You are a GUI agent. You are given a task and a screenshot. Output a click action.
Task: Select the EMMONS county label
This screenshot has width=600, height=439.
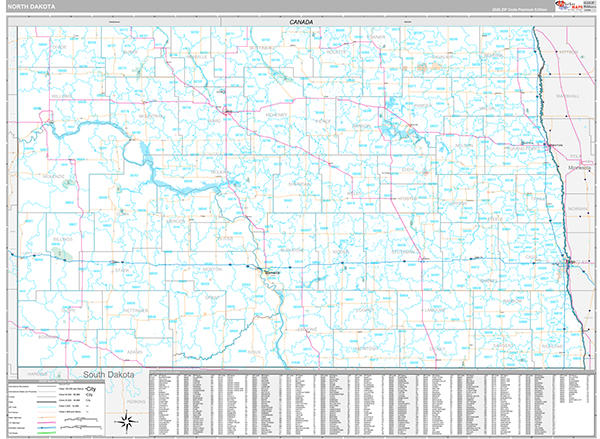coord(307,329)
